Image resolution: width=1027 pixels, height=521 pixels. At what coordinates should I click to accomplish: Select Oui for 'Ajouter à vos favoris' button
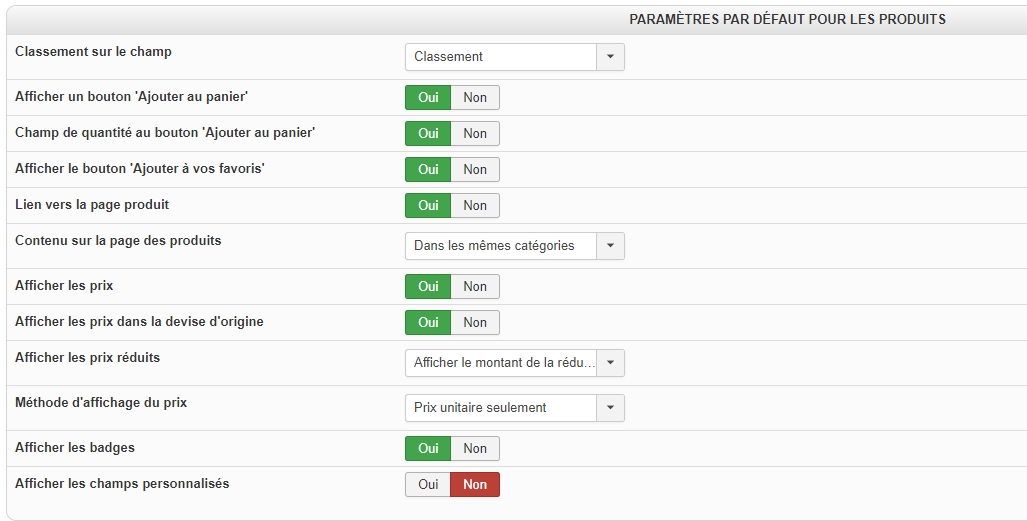click(428, 170)
